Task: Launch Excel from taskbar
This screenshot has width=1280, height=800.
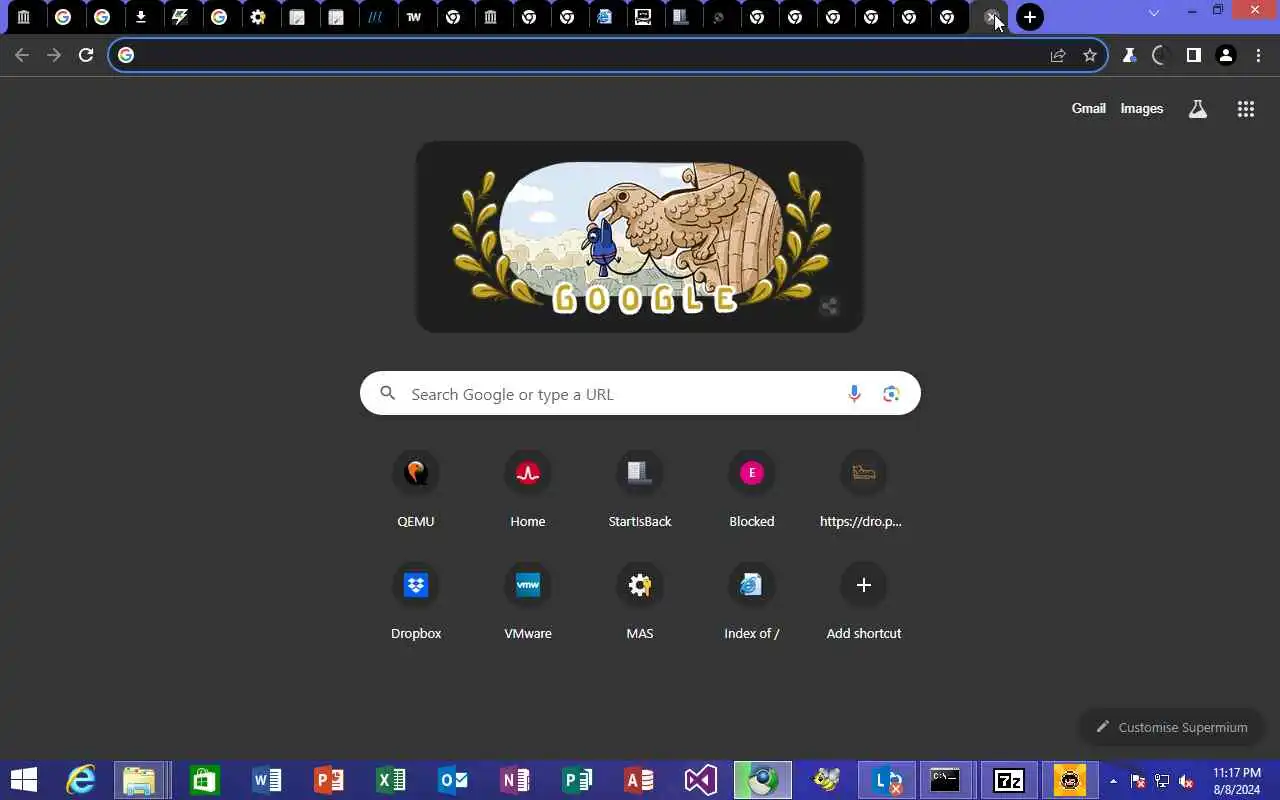Action: [391, 780]
